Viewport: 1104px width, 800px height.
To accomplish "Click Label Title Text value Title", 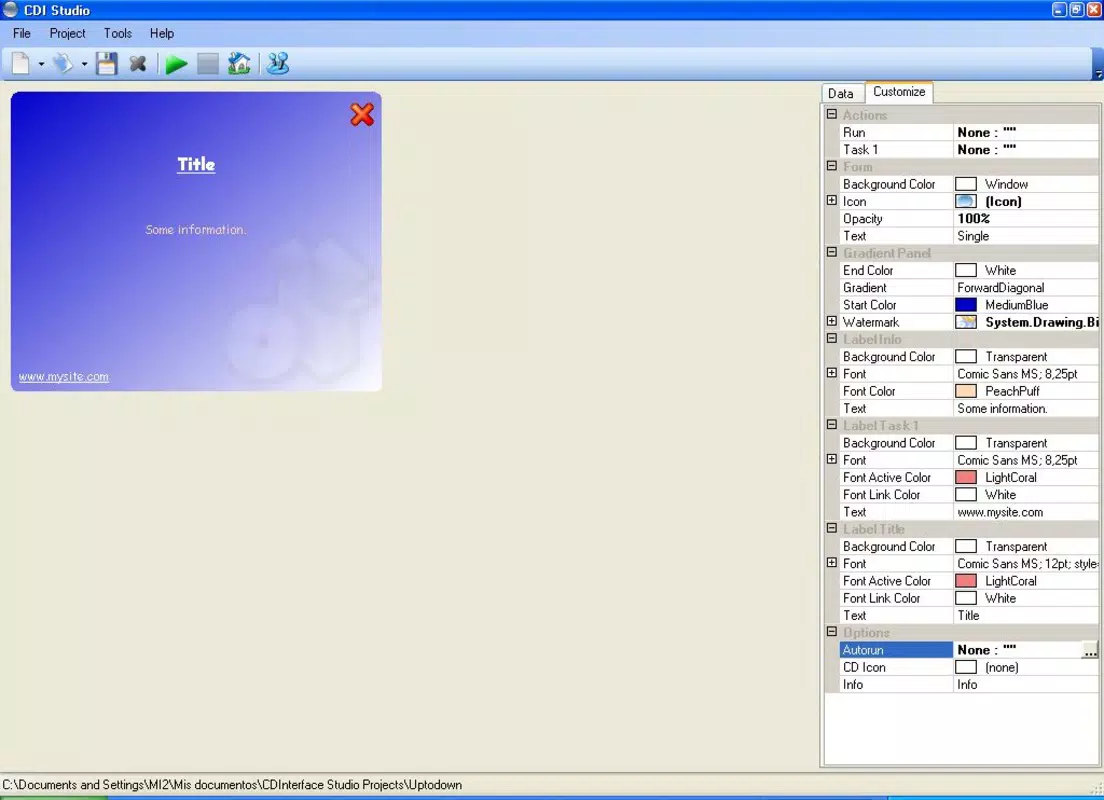I will tap(968, 615).
